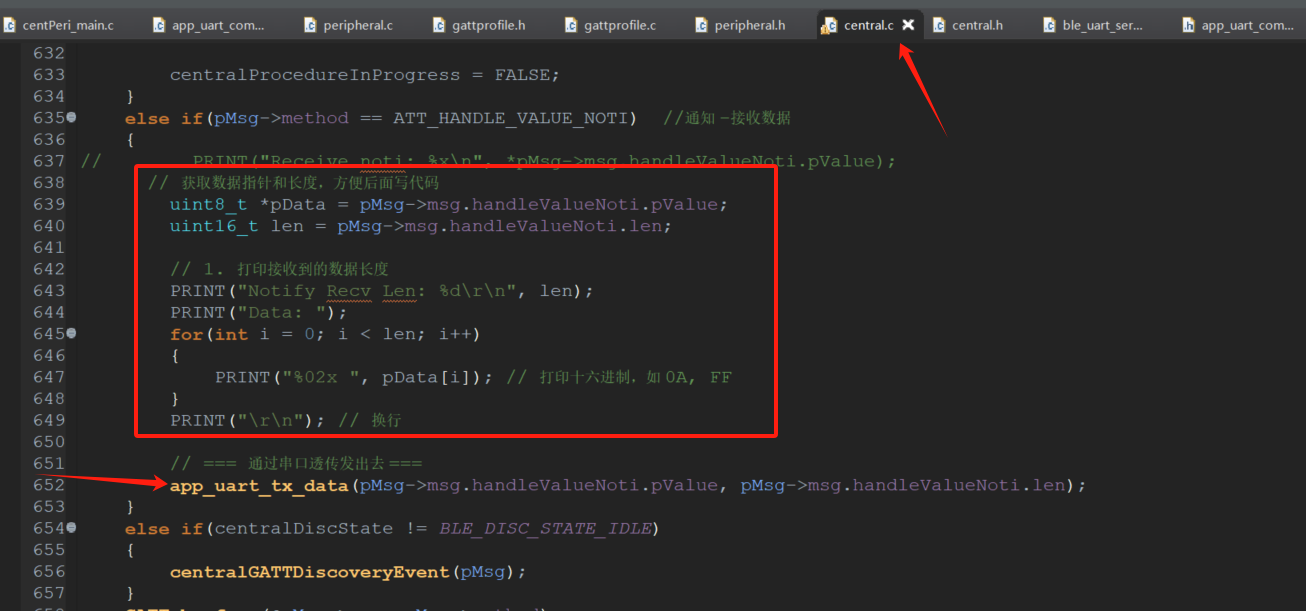The image size is (1306, 611).
Task: Click the C file icon on peripheral.c tab
Action: pos(309,25)
